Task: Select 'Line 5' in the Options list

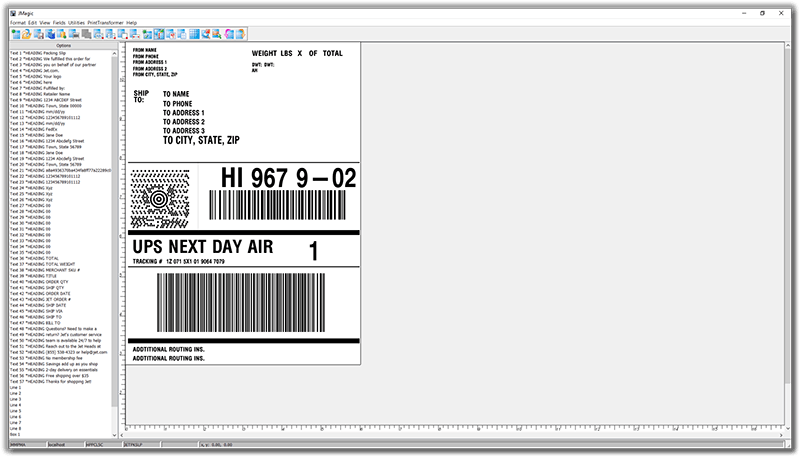Action: tap(60, 411)
